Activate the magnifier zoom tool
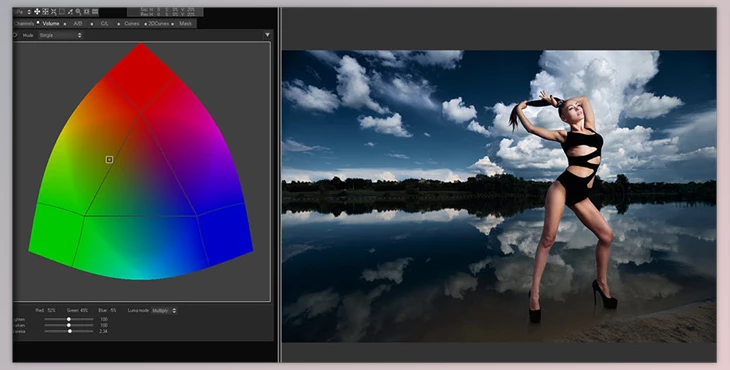Image resolution: width=730 pixels, height=370 pixels. click(78, 12)
